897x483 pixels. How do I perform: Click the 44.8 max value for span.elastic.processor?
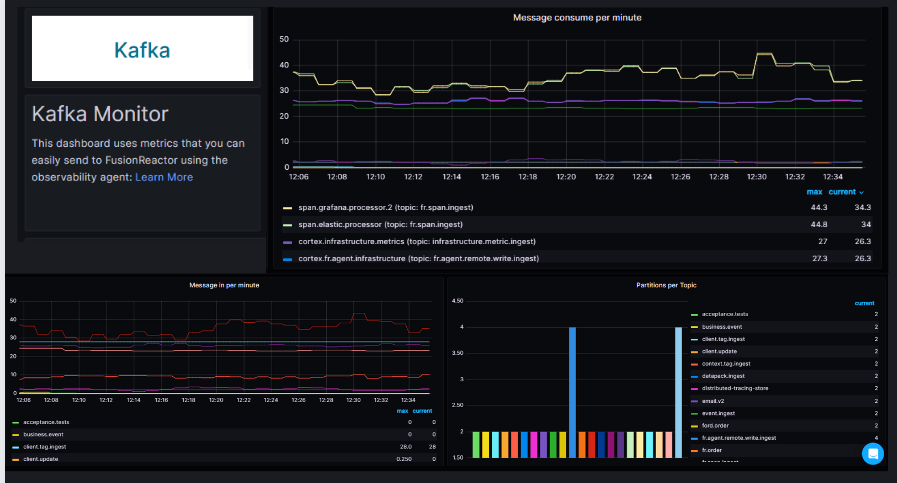[x=819, y=225]
